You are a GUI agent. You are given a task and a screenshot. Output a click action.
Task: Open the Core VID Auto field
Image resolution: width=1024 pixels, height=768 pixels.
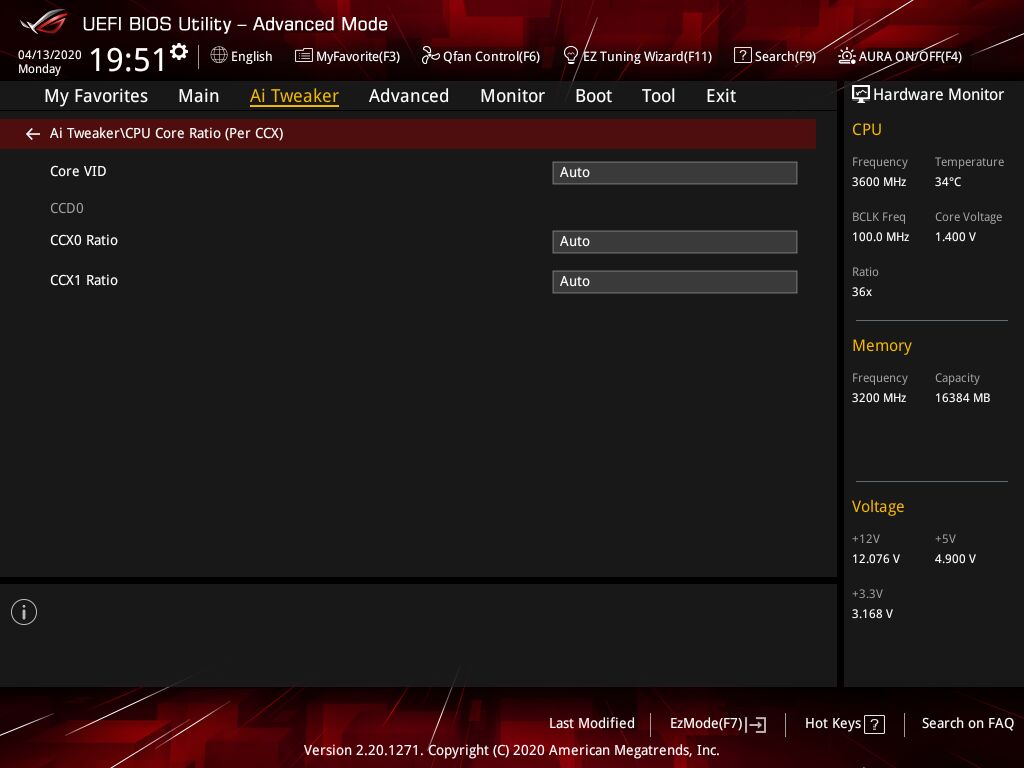tap(675, 173)
